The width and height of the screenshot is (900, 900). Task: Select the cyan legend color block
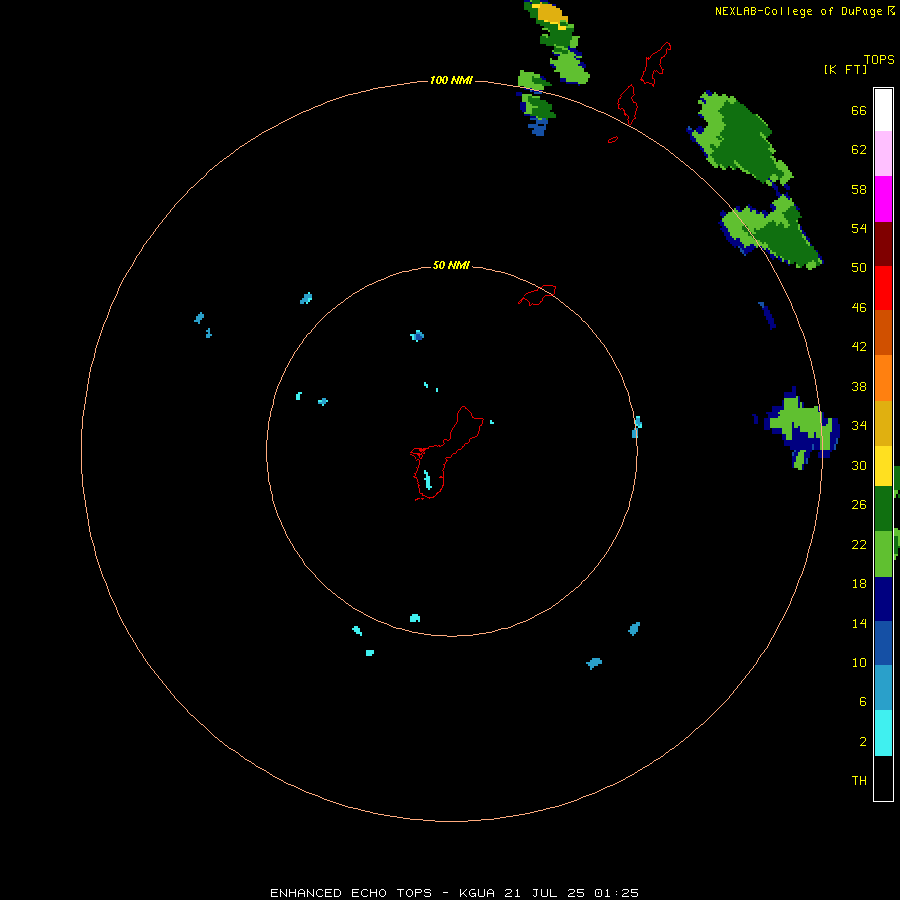[x=883, y=732]
